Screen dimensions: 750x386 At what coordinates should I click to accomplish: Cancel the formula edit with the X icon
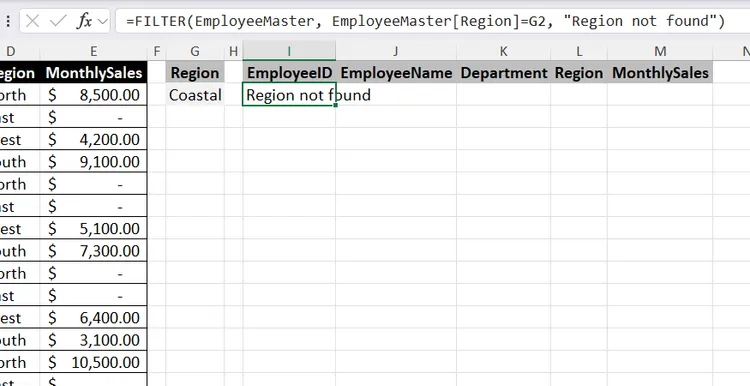(x=33, y=22)
